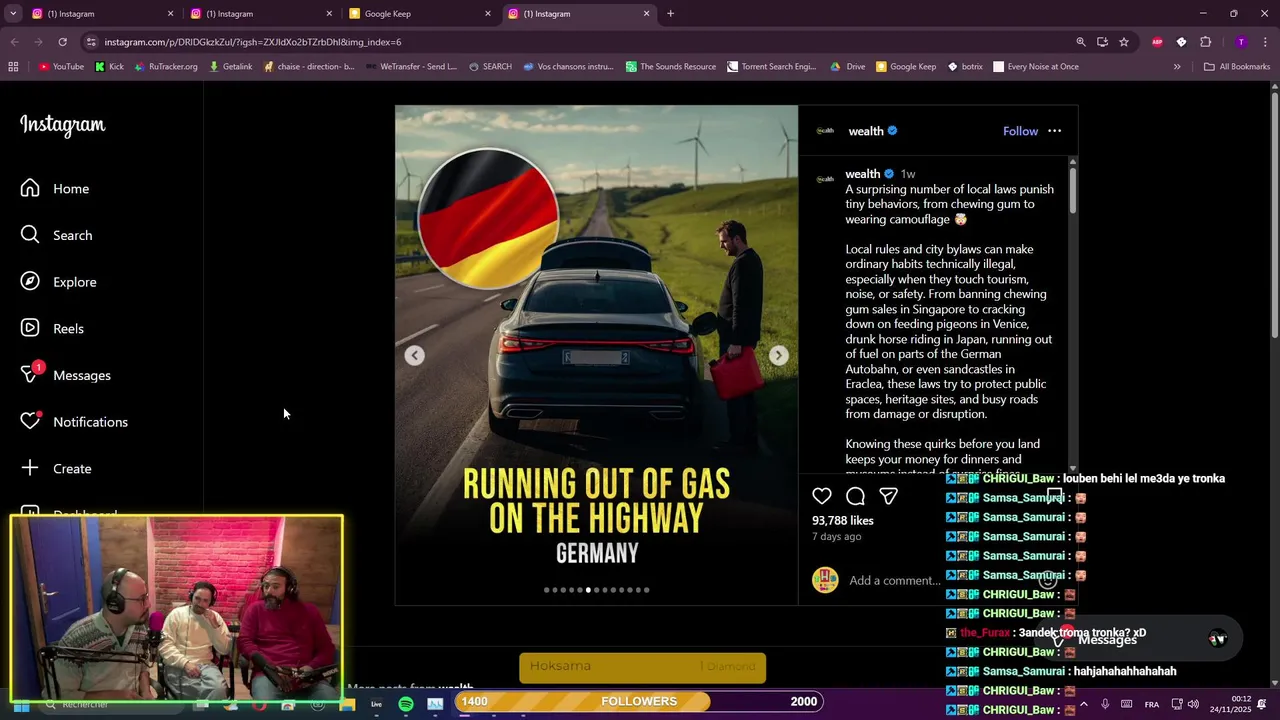Reload the page
The height and width of the screenshot is (720, 1280).
tap(62, 42)
